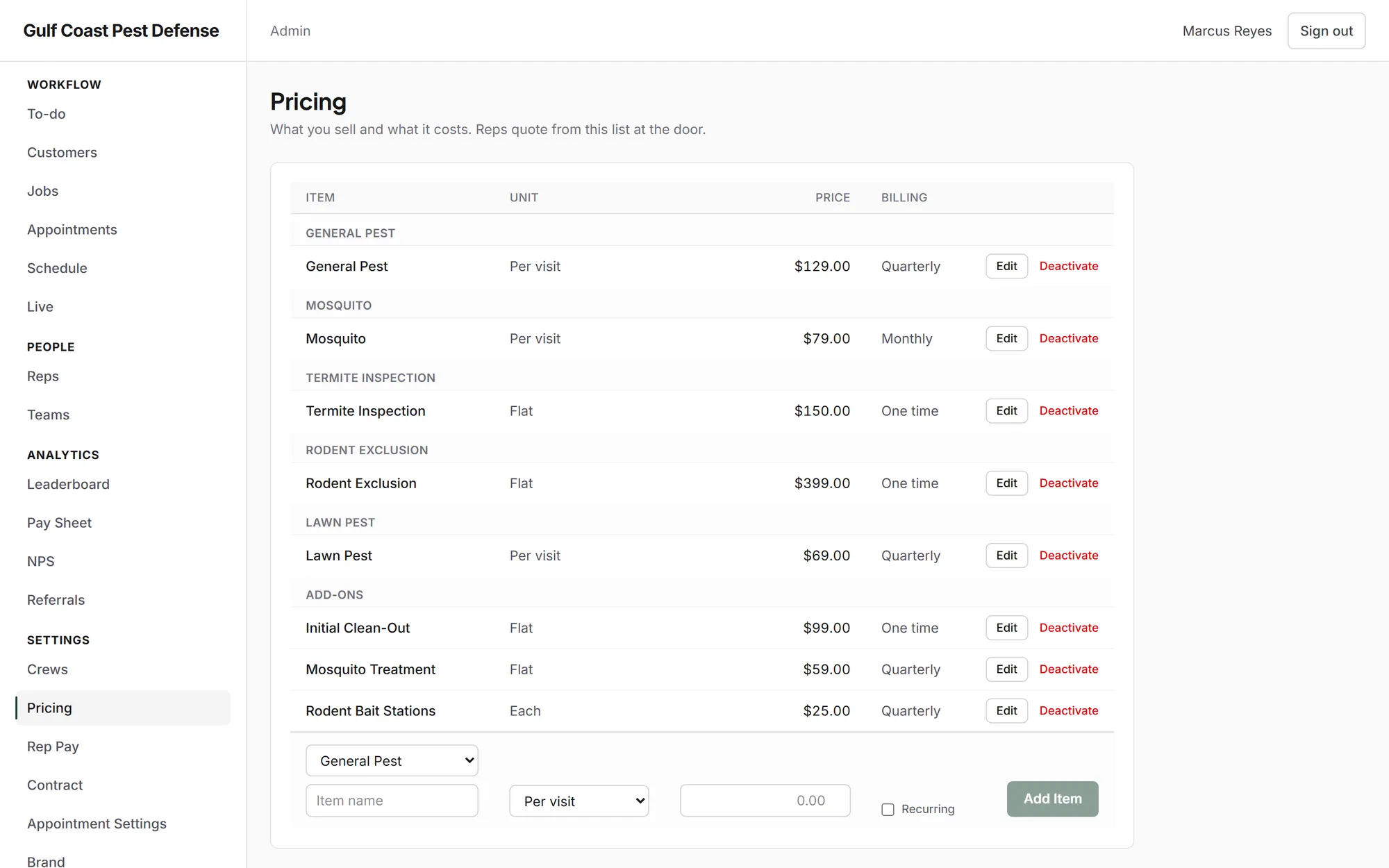This screenshot has height=868, width=1389.
Task: Edit Rodent Bait Stations
Action: [1006, 711]
